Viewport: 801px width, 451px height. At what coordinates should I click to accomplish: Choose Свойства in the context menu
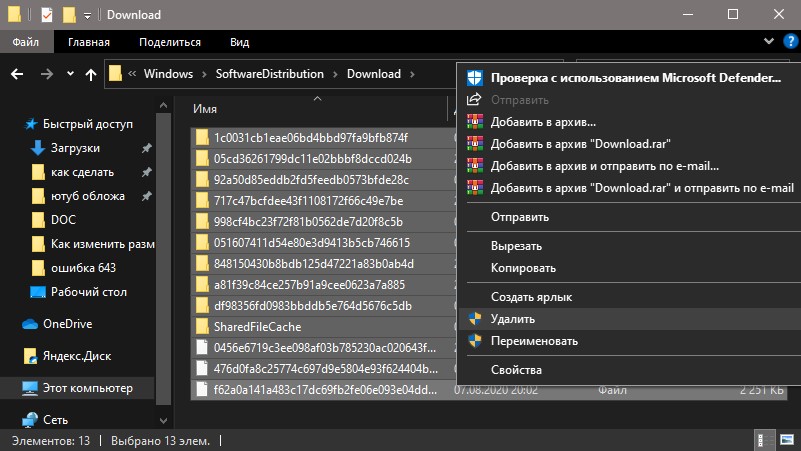coord(629,370)
